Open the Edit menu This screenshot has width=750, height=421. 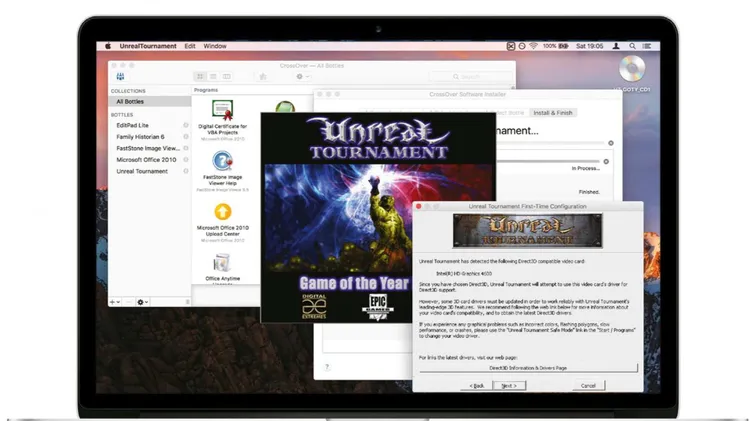pyautogui.click(x=190, y=46)
